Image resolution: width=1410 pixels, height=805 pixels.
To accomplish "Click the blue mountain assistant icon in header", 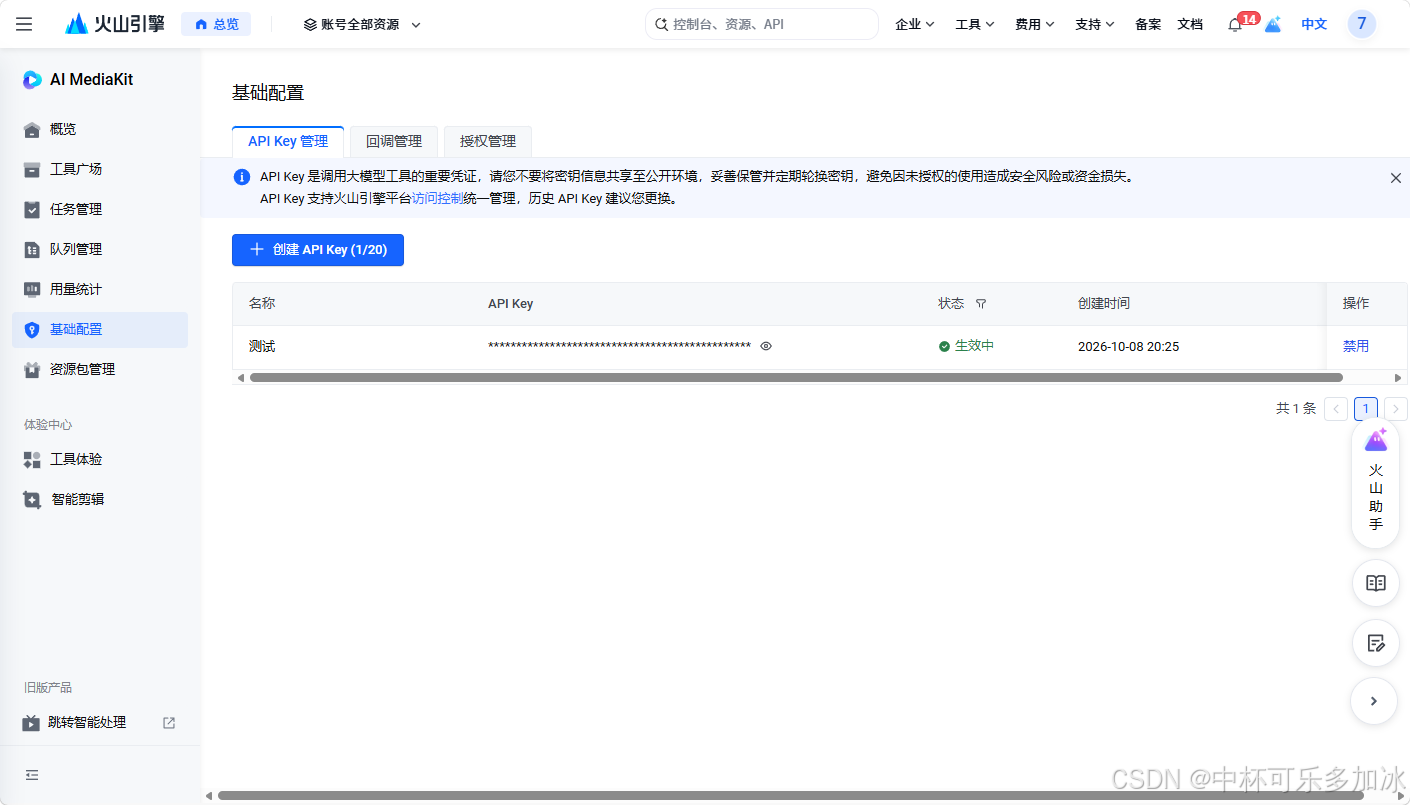I will point(1273,24).
